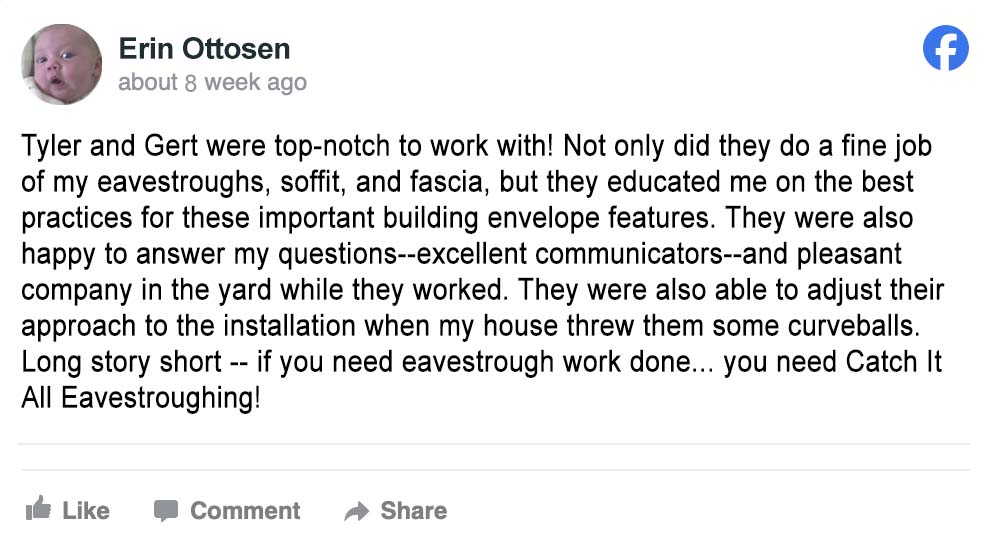Click the word 'Like' beside thumbs-up
The image size is (988, 538).
click(86, 510)
